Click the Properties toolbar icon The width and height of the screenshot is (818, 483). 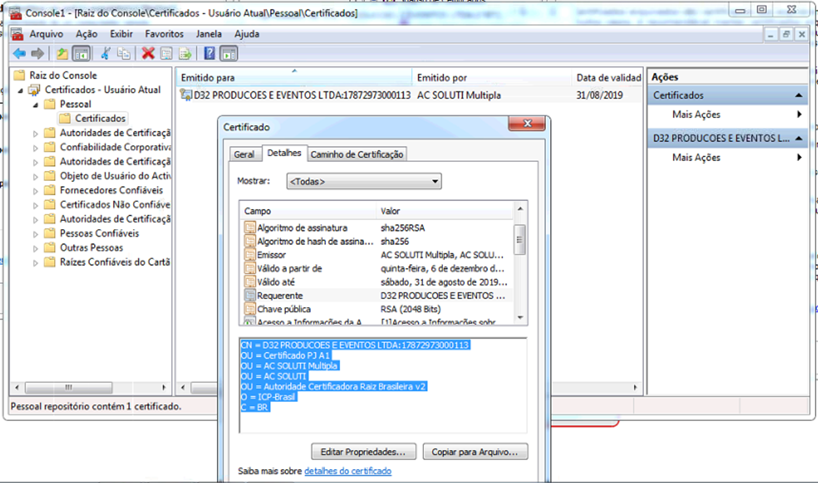coord(166,53)
